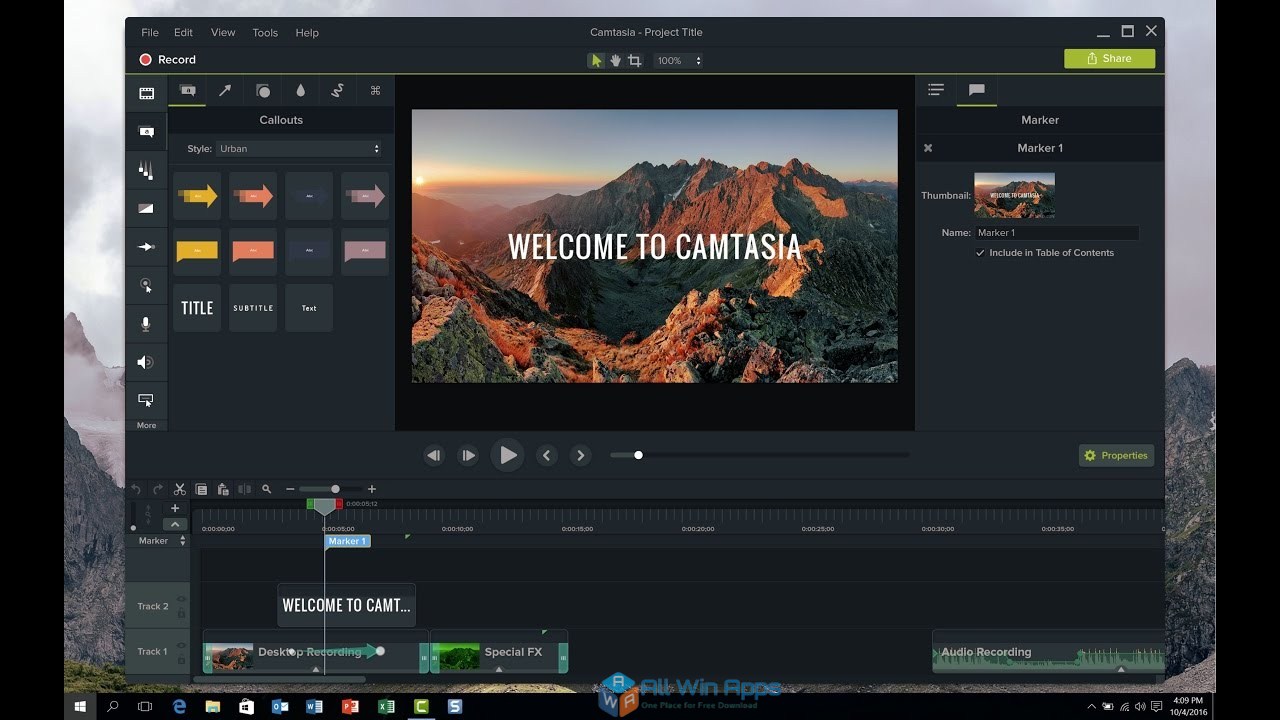Open Voice Narration using the microphone icon
This screenshot has height=720, width=1280.
[146, 323]
